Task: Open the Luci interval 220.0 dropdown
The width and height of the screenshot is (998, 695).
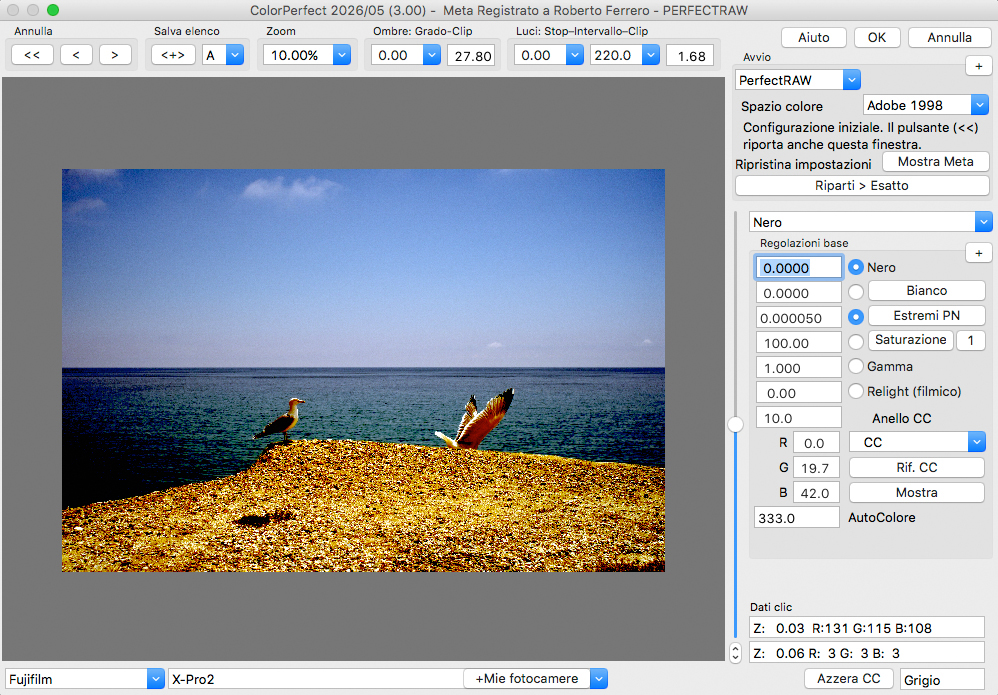Action: [x=650, y=55]
